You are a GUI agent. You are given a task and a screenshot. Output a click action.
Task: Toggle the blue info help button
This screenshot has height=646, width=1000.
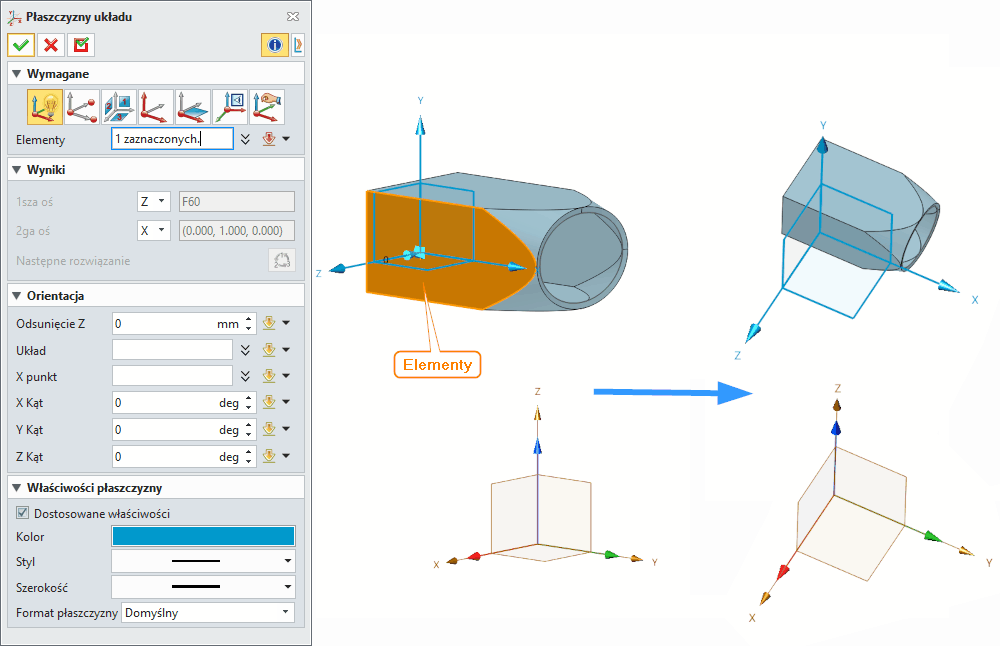coord(274,45)
